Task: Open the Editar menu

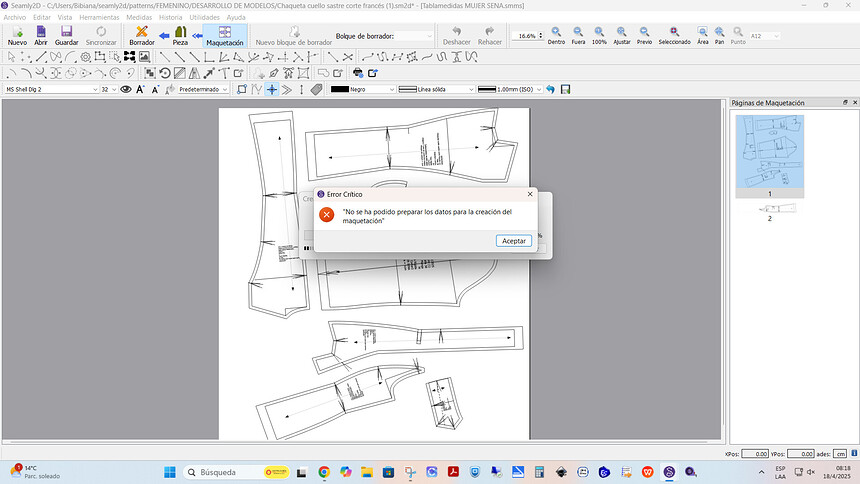Action: [42, 18]
